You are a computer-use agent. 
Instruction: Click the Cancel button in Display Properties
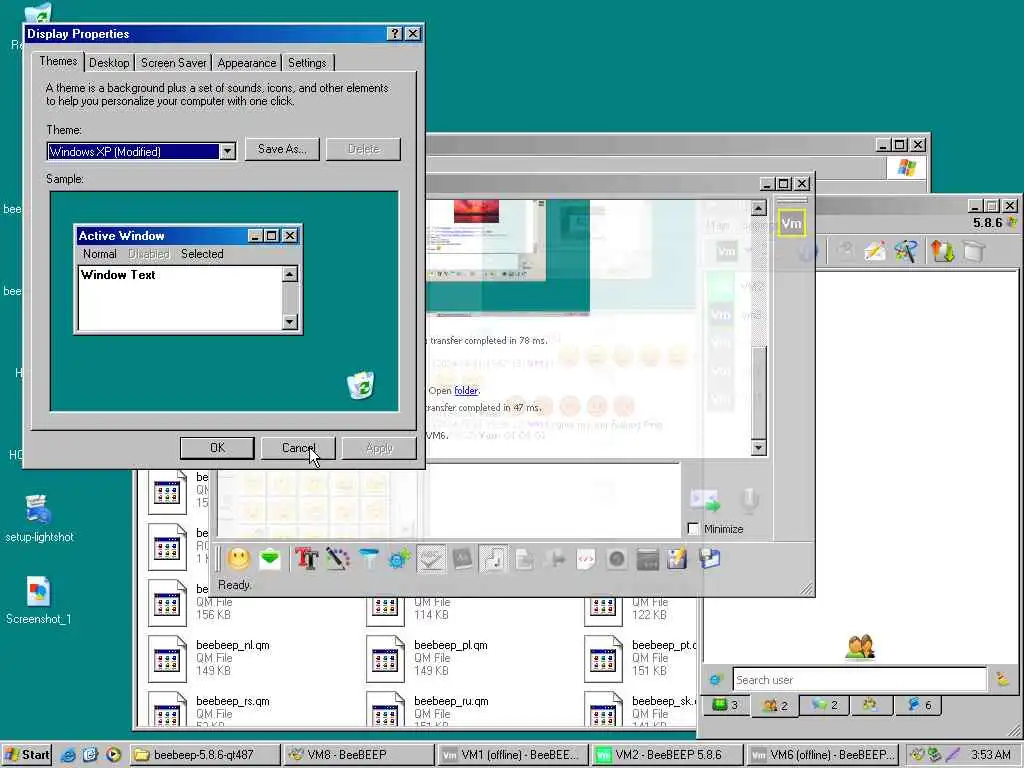pos(298,448)
